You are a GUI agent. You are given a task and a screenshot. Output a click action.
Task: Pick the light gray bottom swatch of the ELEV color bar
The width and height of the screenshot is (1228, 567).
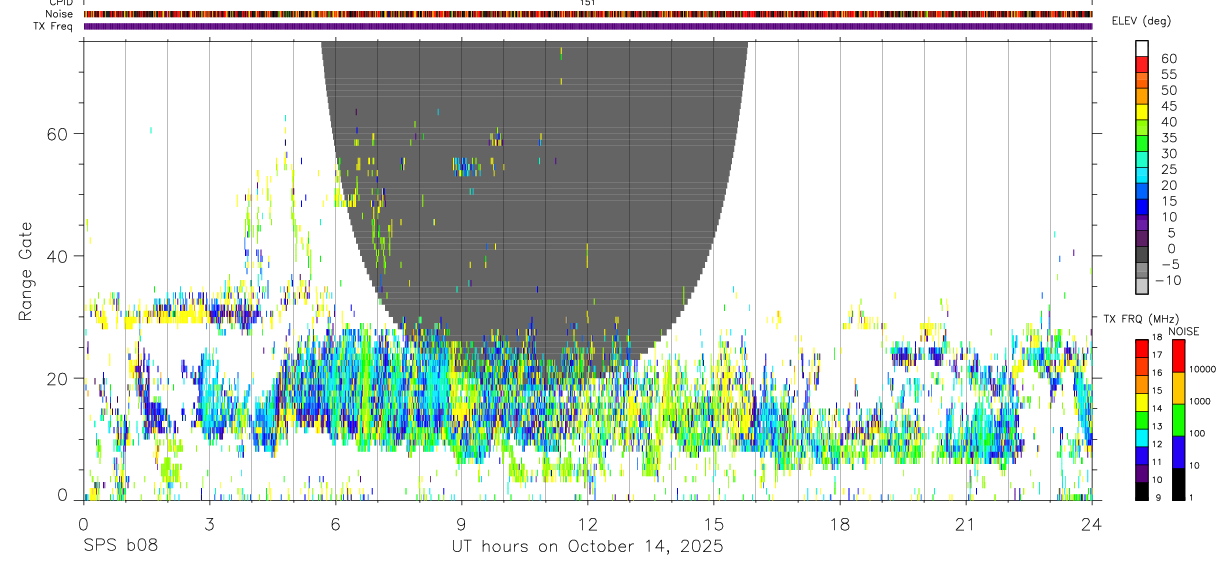click(1141, 286)
